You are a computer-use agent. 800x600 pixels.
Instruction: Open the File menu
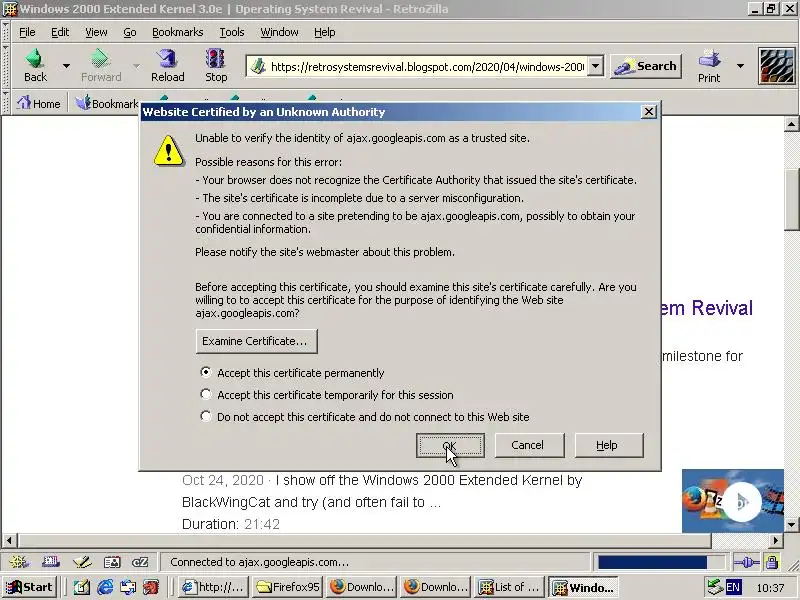[27, 32]
